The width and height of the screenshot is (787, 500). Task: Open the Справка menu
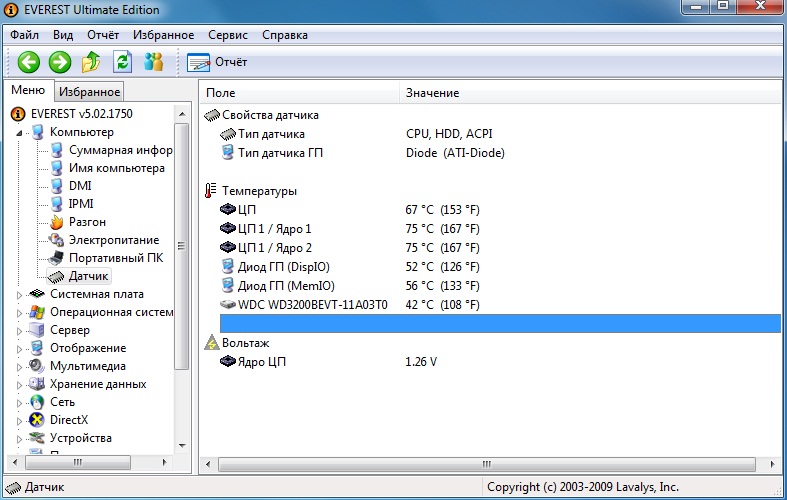tap(285, 35)
